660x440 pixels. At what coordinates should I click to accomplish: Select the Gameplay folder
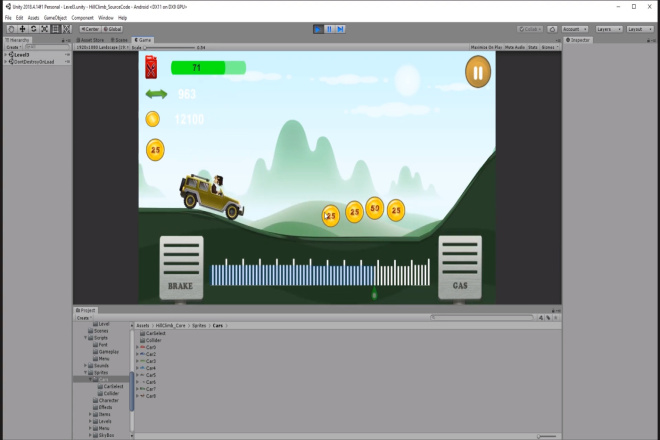pyautogui.click(x=106, y=352)
